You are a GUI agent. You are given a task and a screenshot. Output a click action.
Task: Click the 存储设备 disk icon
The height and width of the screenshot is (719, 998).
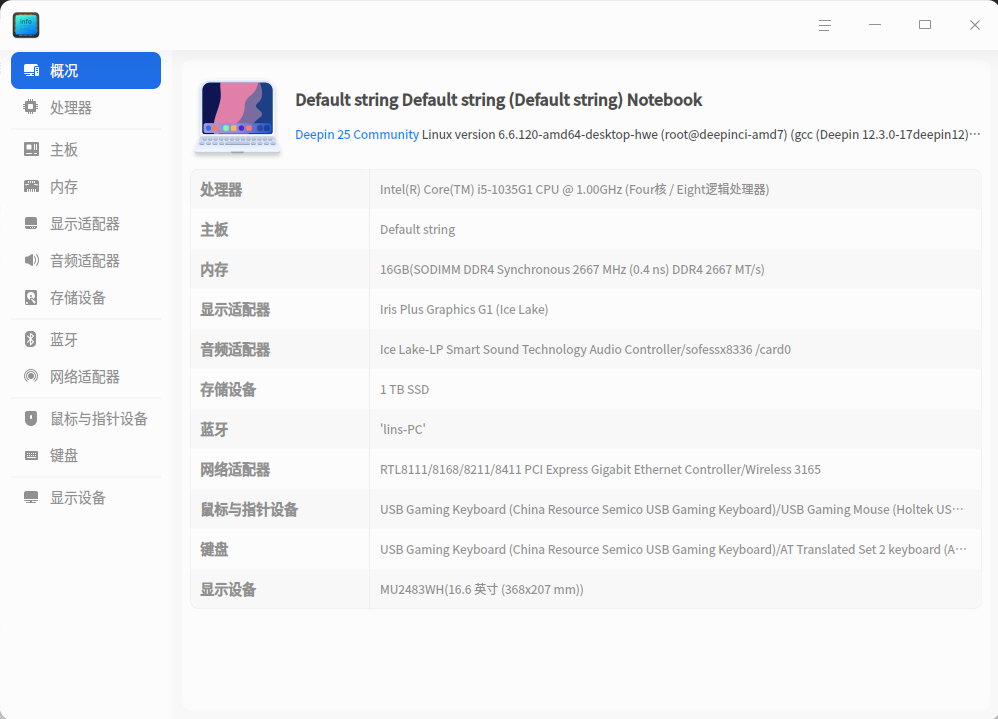pyautogui.click(x=31, y=297)
